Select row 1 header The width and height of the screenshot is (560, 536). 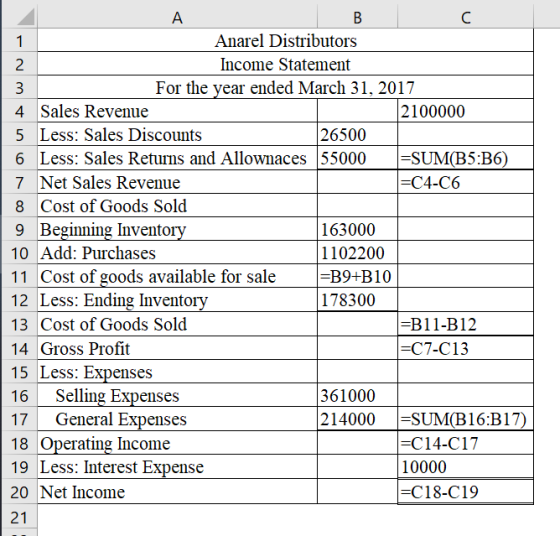click(x=19, y=40)
